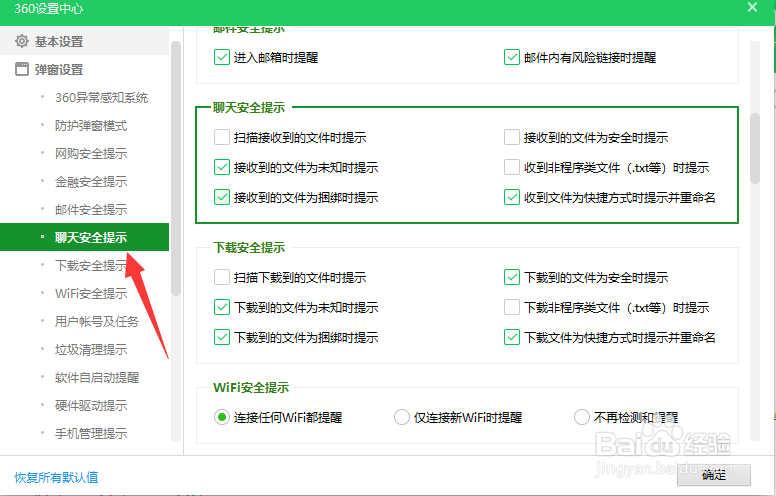Image resolution: width=776 pixels, height=496 pixels.
Task: Select 不再检测和提醒 radio option
Action: [x=582, y=417]
